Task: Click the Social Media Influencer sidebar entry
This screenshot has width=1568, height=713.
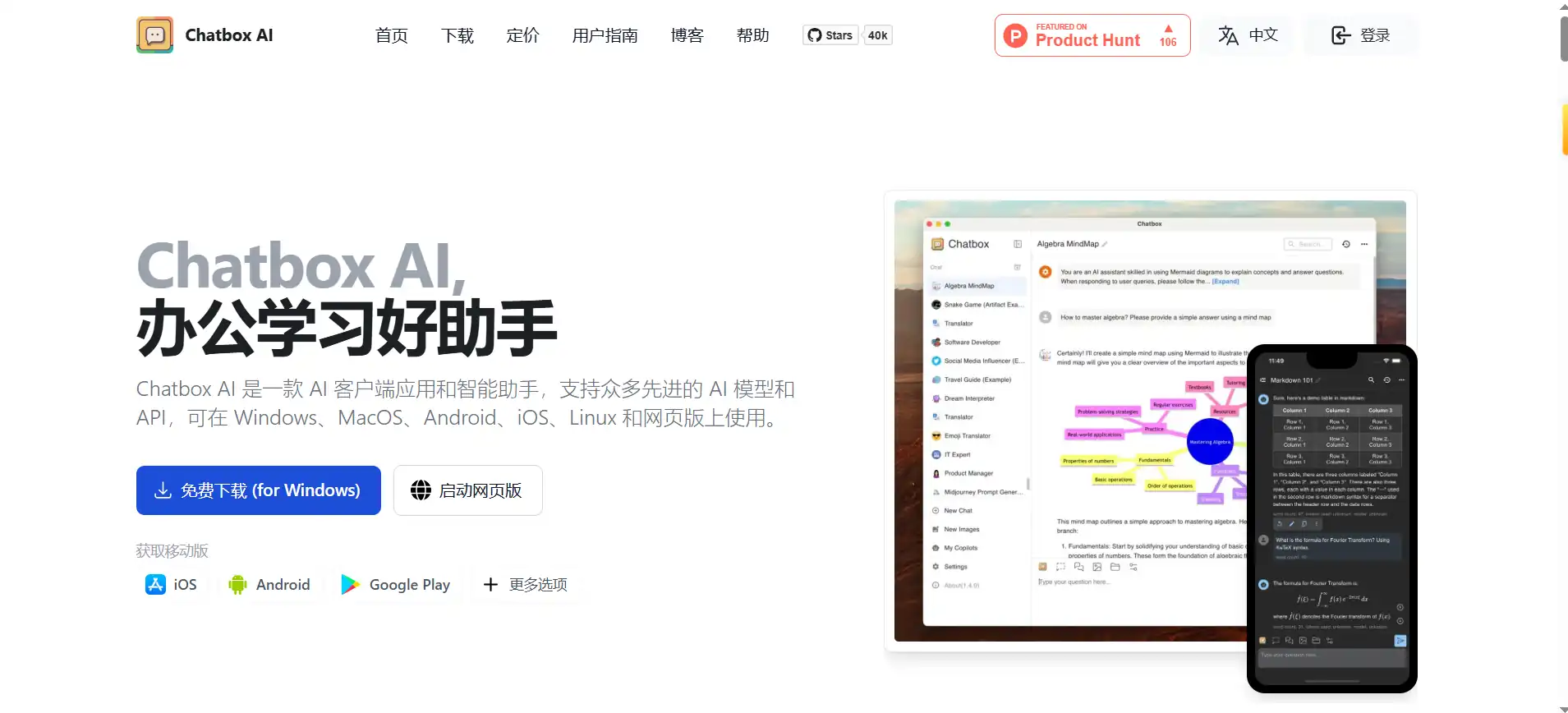Action: 977,361
